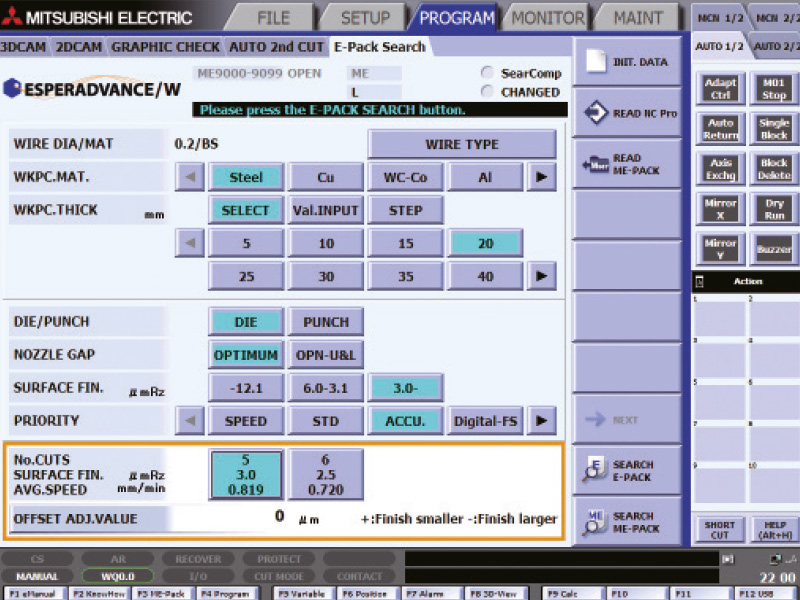Switch to the MCN 2/2 tab
This screenshot has height=600, width=800.
coord(776,18)
